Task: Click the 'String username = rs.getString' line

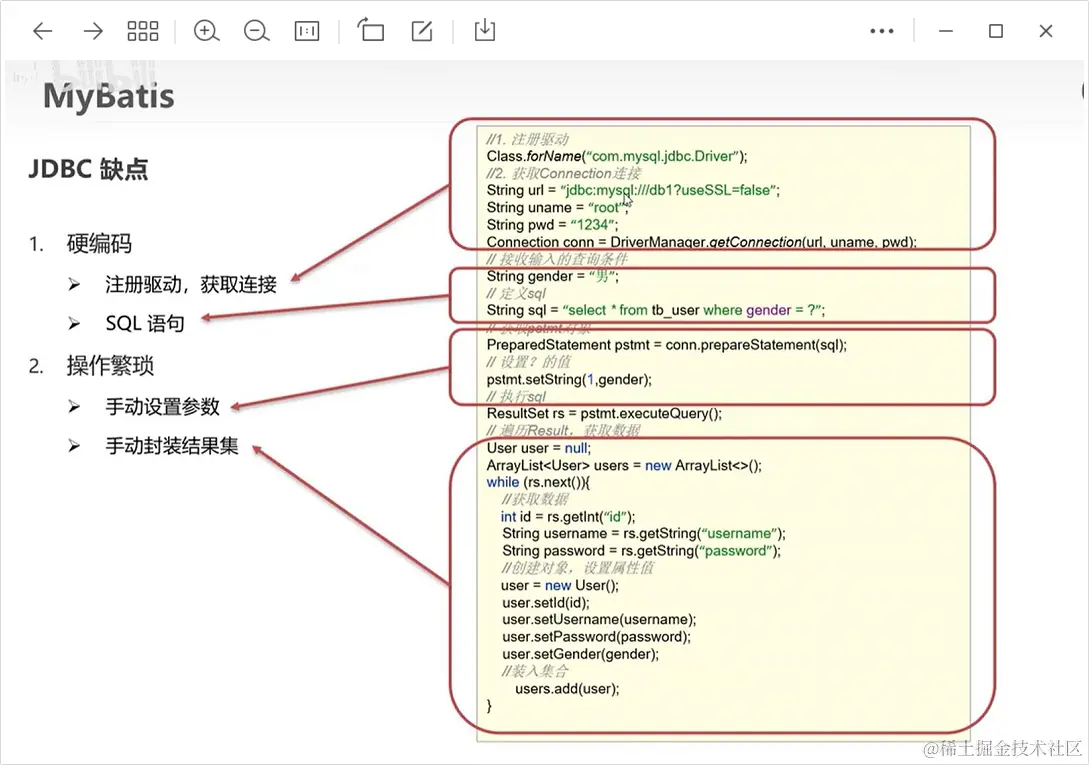Action: pos(644,534)
